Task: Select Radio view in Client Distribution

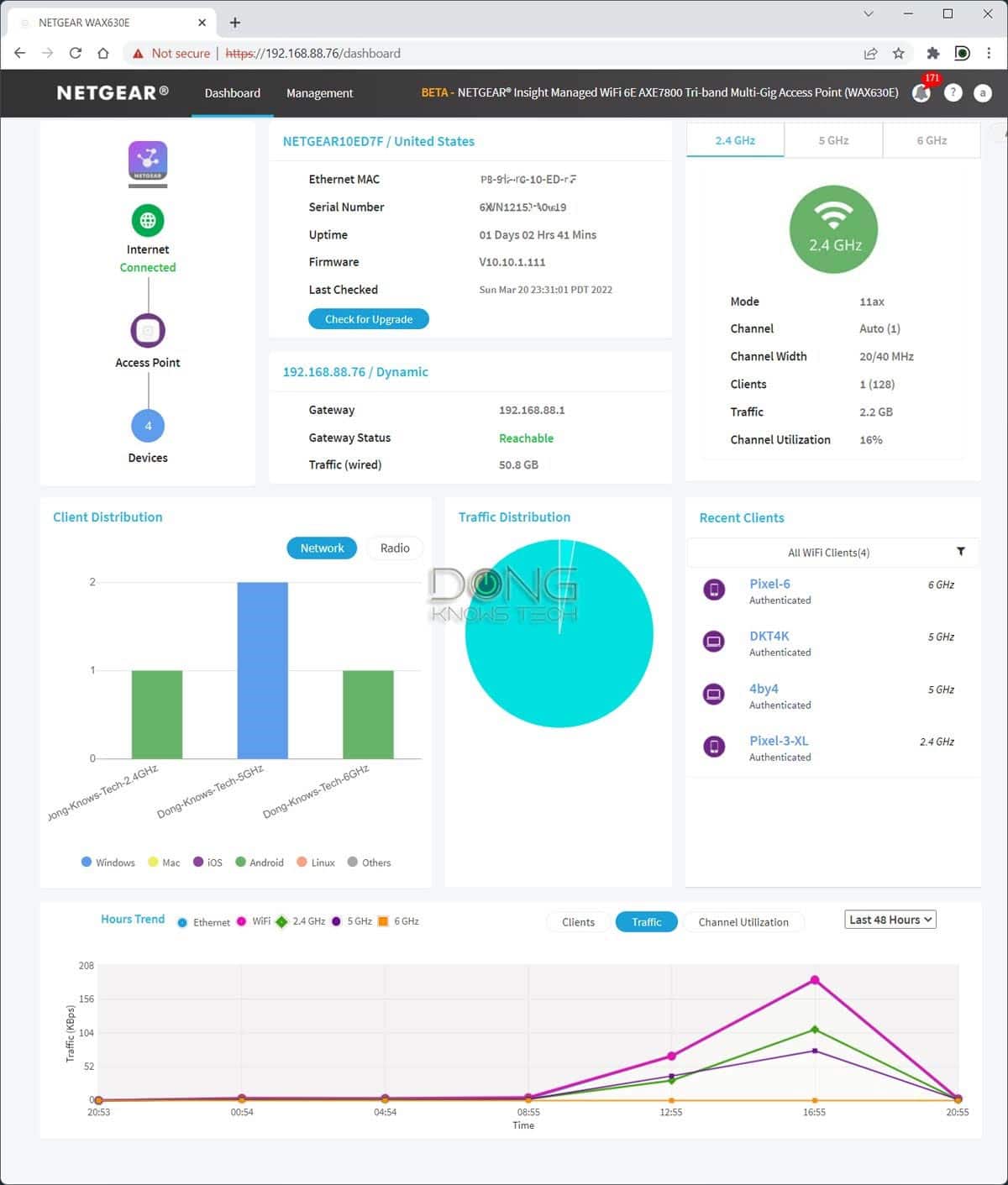Action: click(395, 548)
